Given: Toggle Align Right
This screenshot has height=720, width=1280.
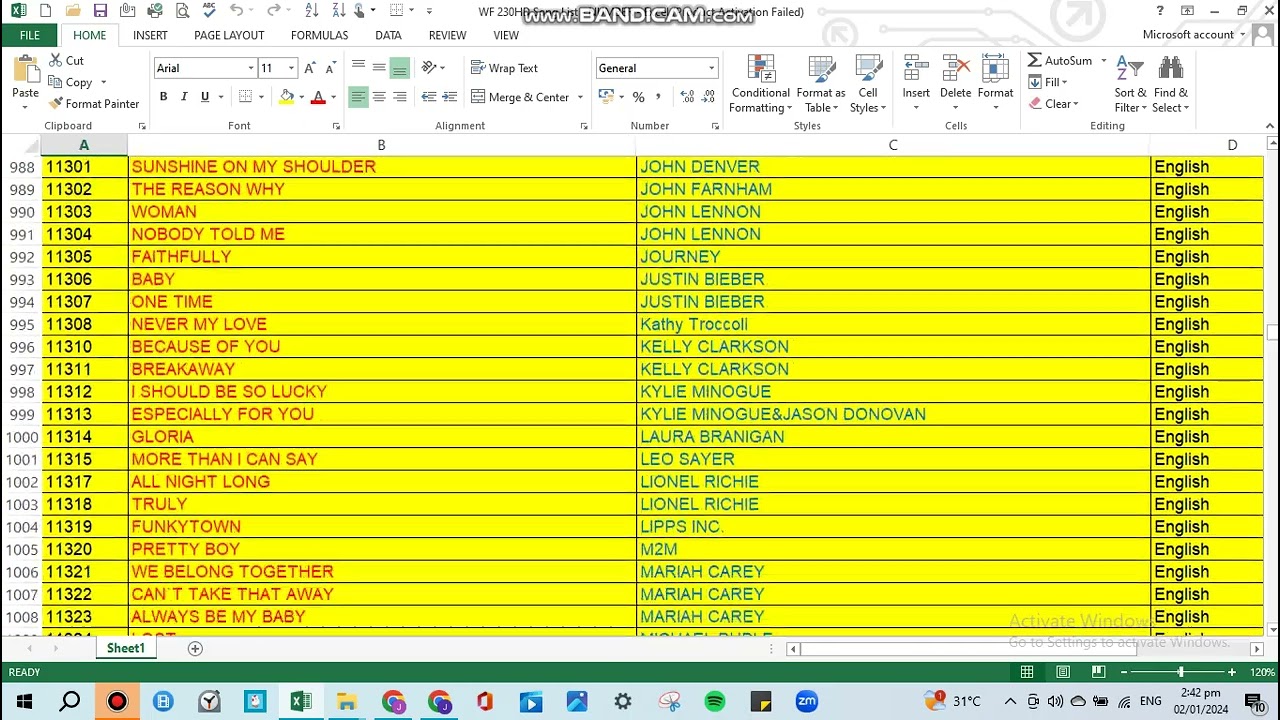Looking at the screenshot, I should pos(399,97).
